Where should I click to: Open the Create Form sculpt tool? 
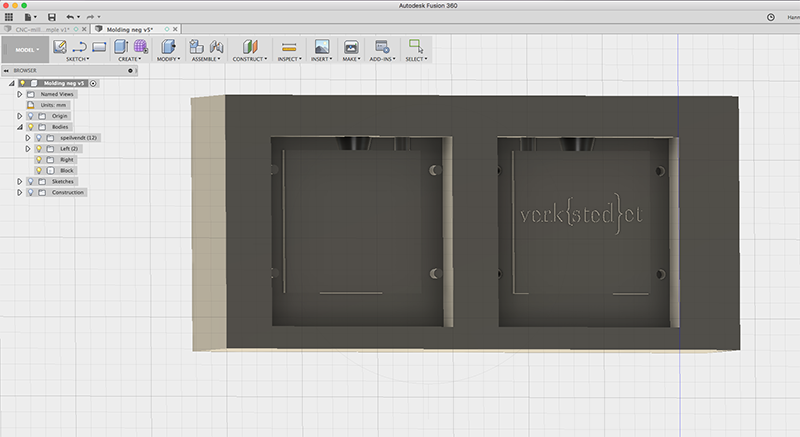pyautogui.click(x=141, y=47)
